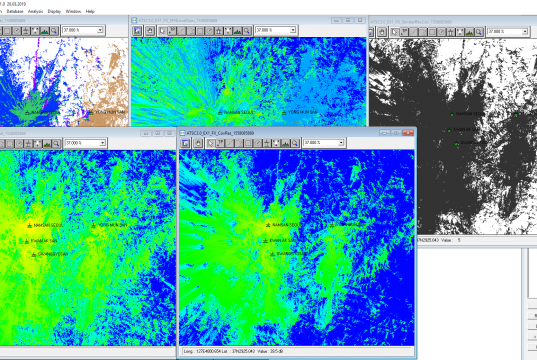Open the Analysis menu
The height and width of the screenshot is (360, 537).
(x=35, y=11)
